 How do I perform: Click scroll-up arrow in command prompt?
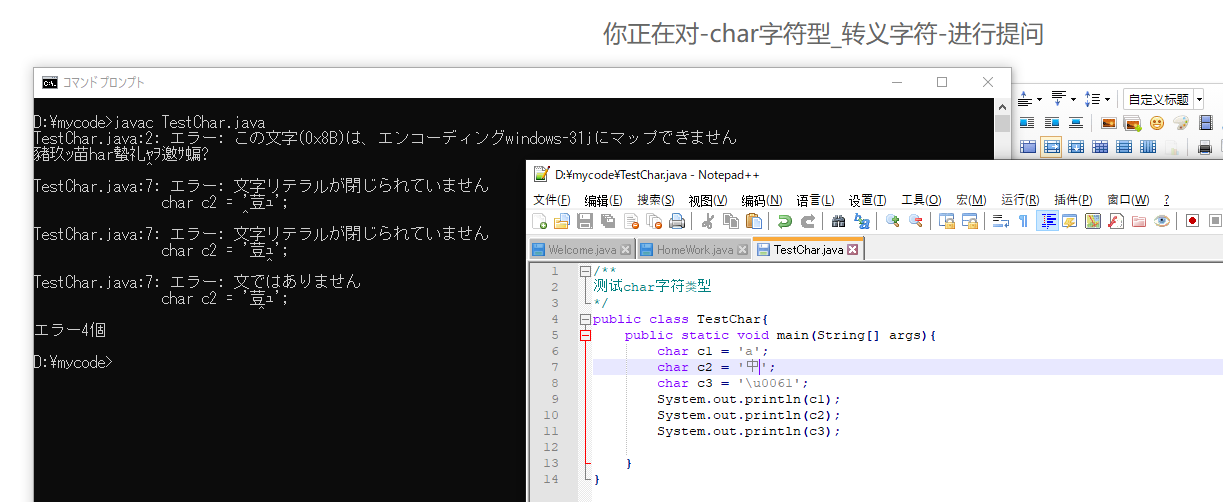(1003, 106)
